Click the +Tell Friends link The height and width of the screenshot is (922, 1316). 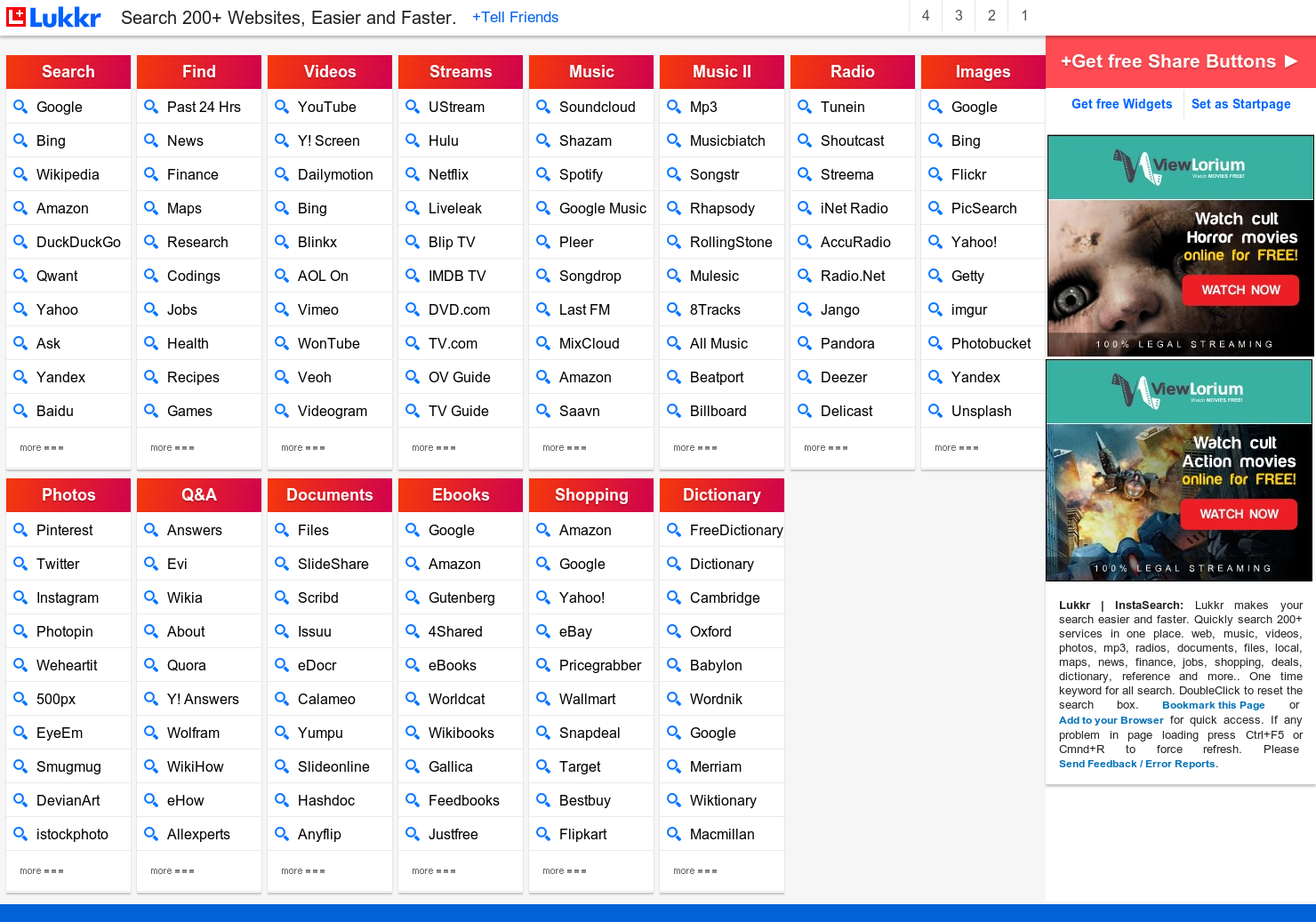click(x=515, y=18)
